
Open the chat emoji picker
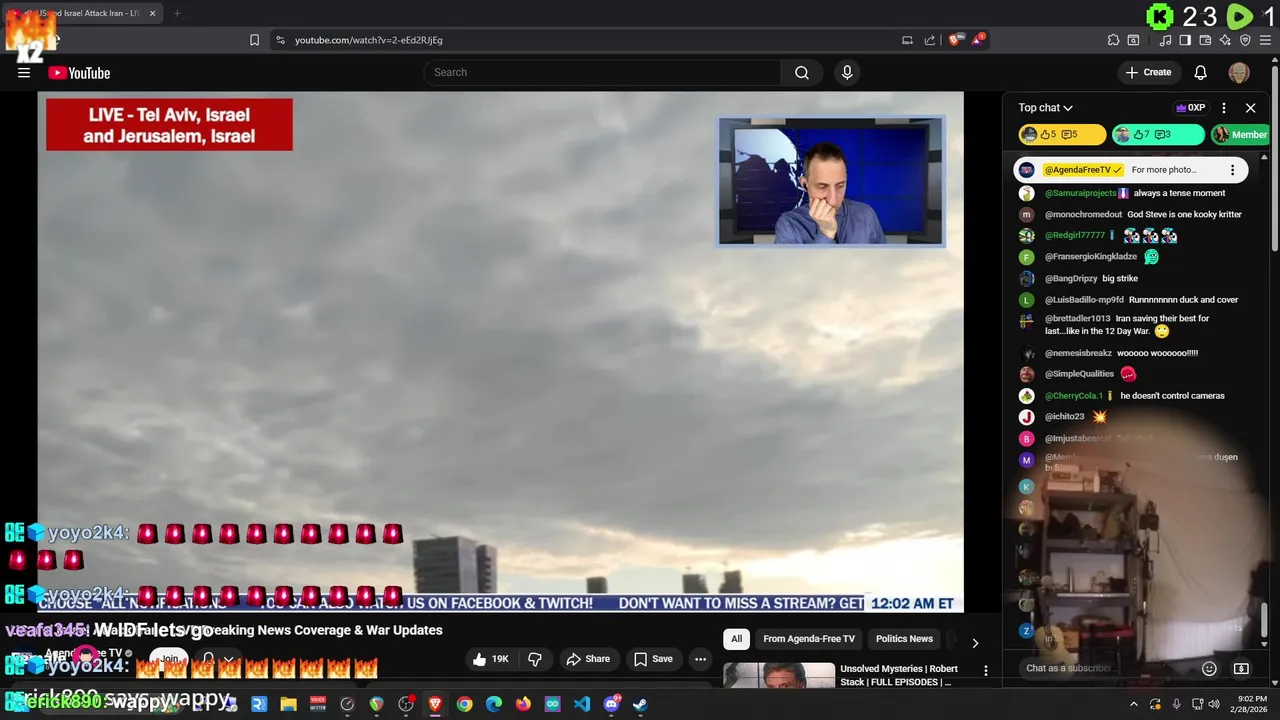(x=1209, y=668)
